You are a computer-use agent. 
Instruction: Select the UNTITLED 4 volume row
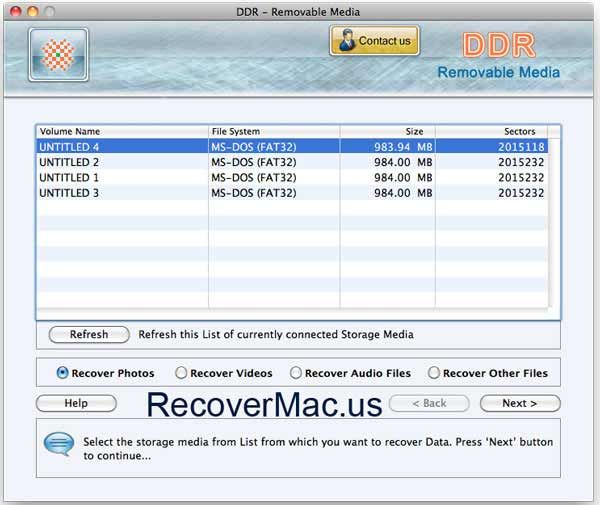click(x=292, y=147)
